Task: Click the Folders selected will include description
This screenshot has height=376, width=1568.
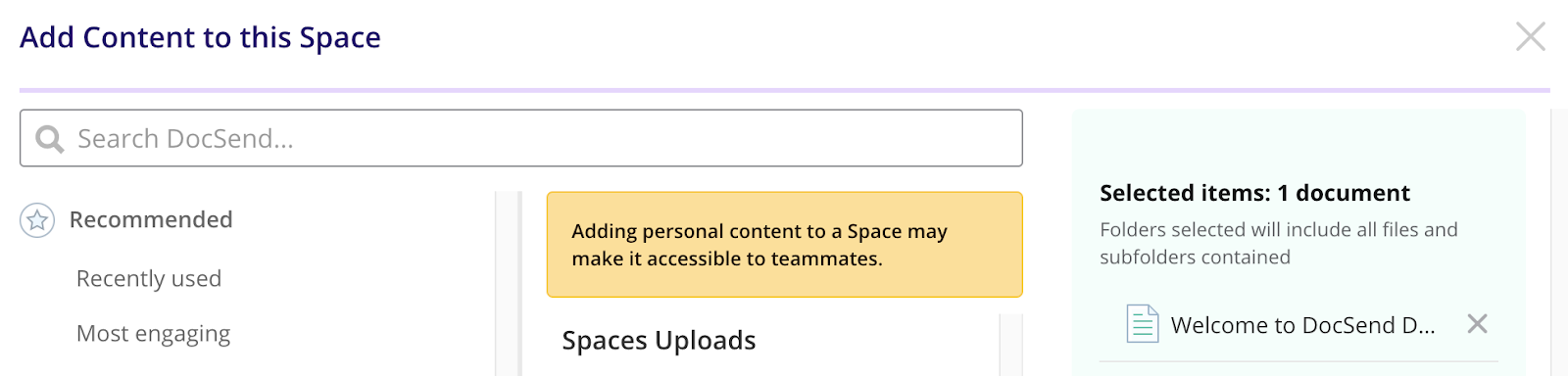Action: click(1279, 243)
